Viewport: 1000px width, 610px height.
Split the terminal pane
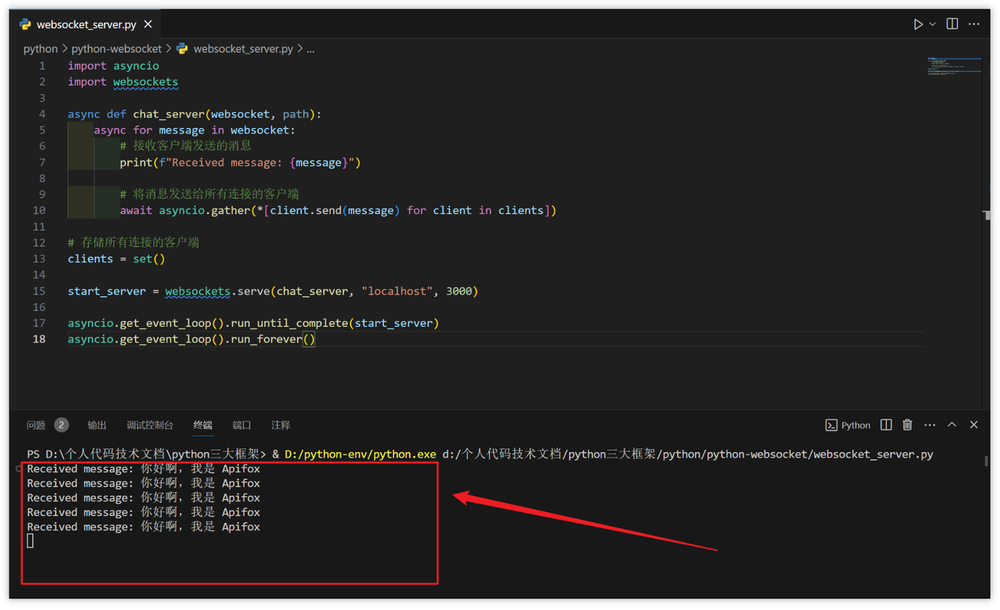[x=886, y=425]
